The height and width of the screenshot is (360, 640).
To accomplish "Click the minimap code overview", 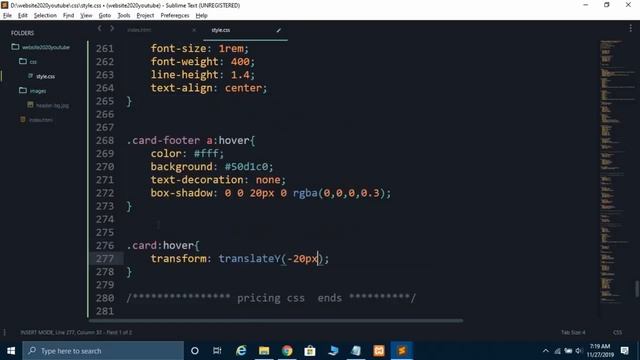I will tap(616, 171).
